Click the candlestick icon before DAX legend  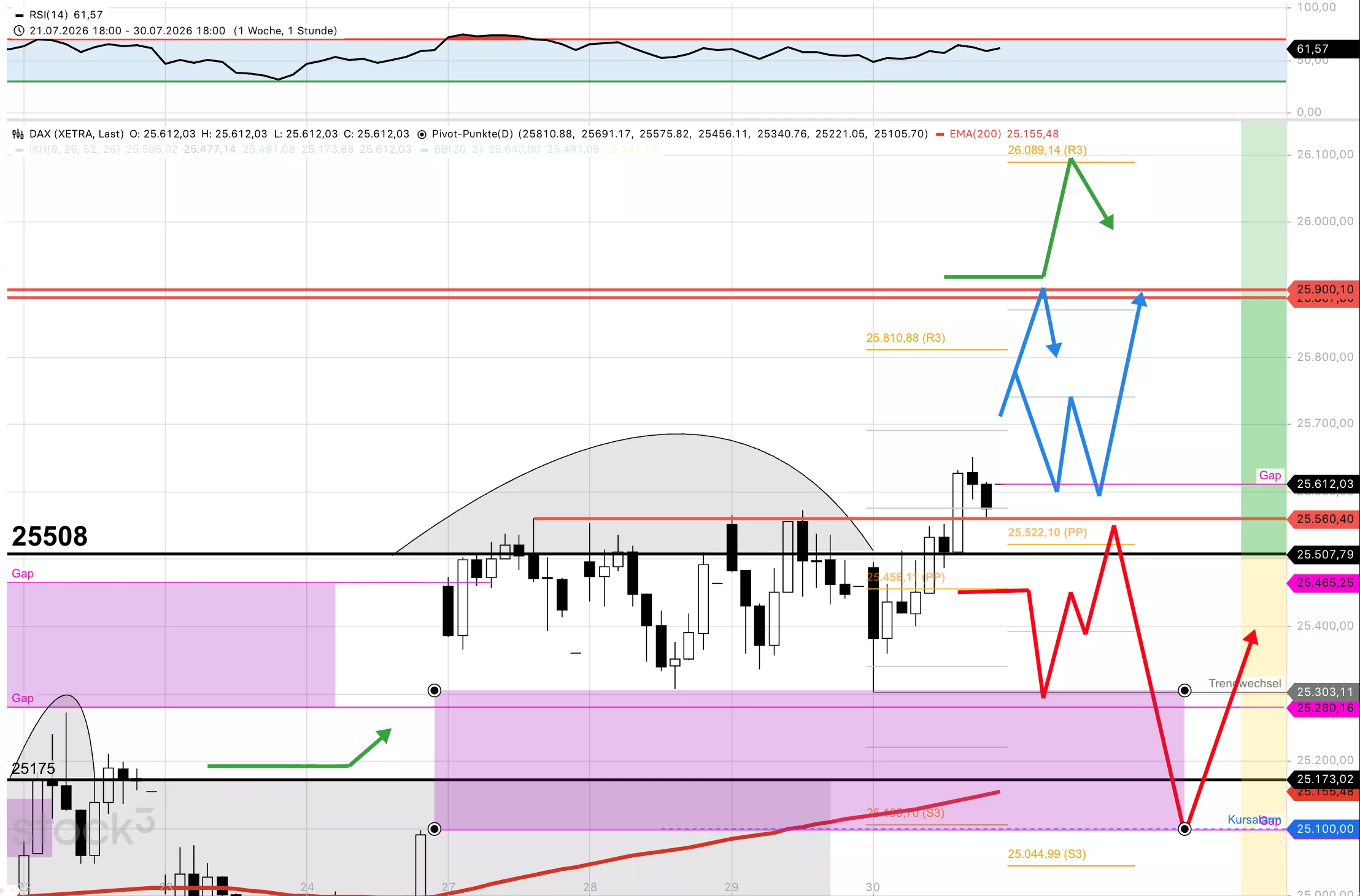(18, 134)
